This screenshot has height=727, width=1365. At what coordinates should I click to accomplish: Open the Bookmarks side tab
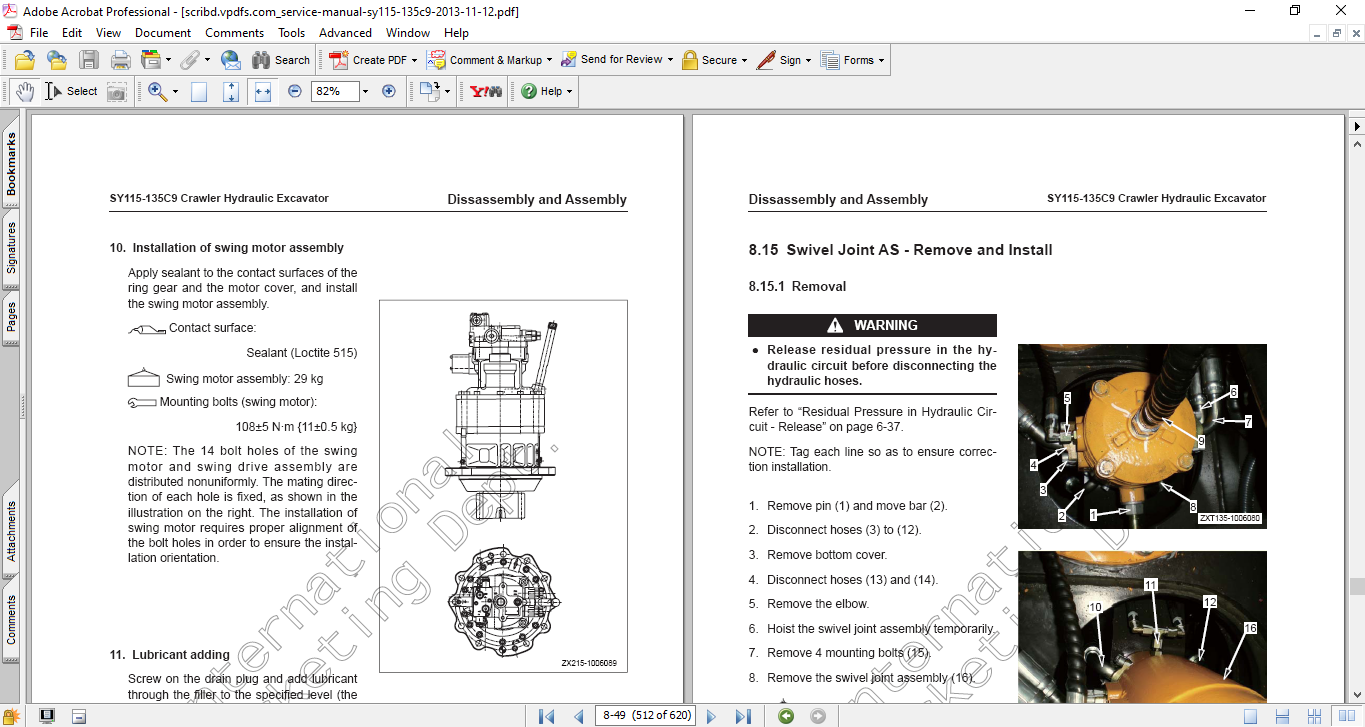[12, 164]
